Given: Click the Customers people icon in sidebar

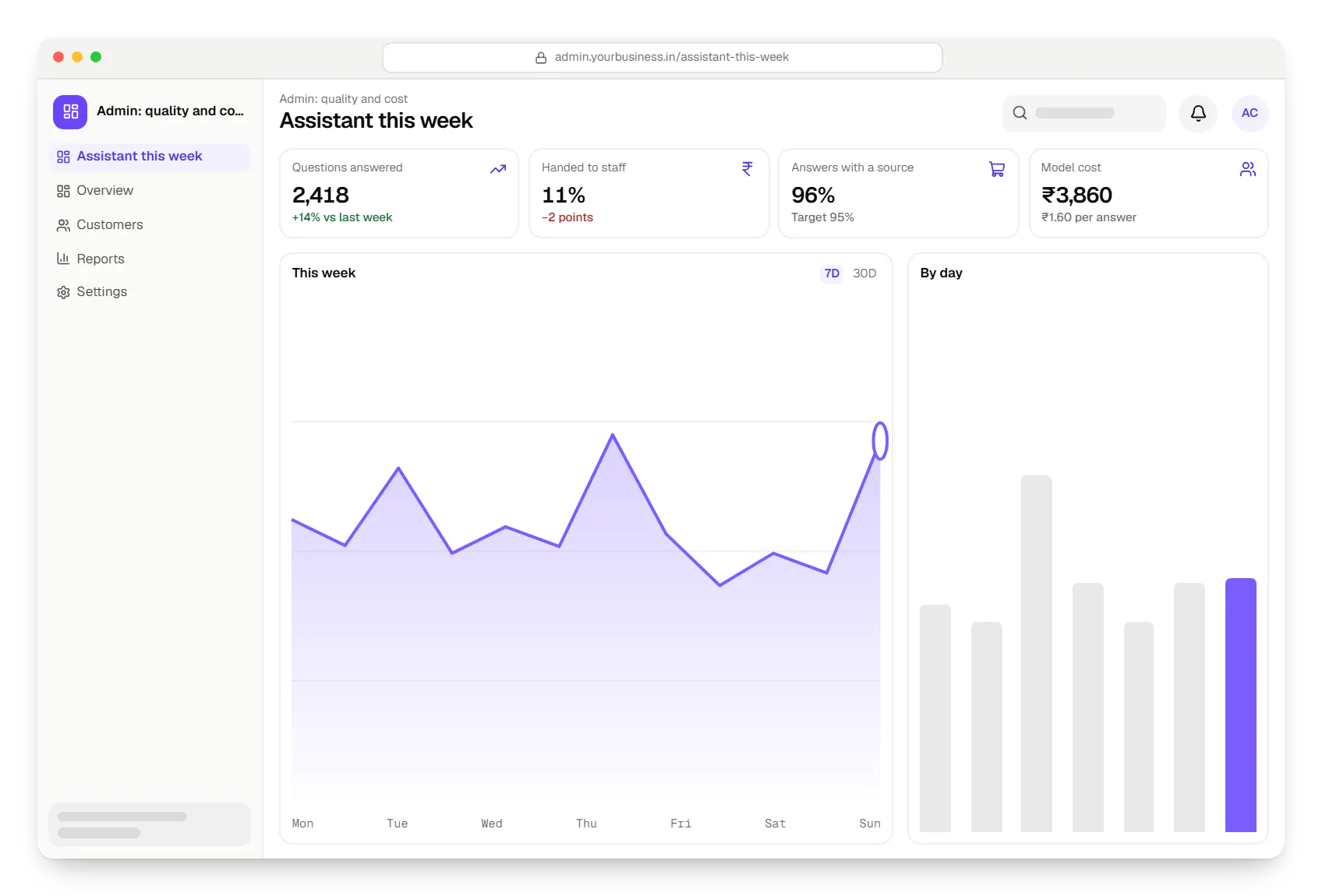Looking at the screenshot, I should tap(63, 225).
